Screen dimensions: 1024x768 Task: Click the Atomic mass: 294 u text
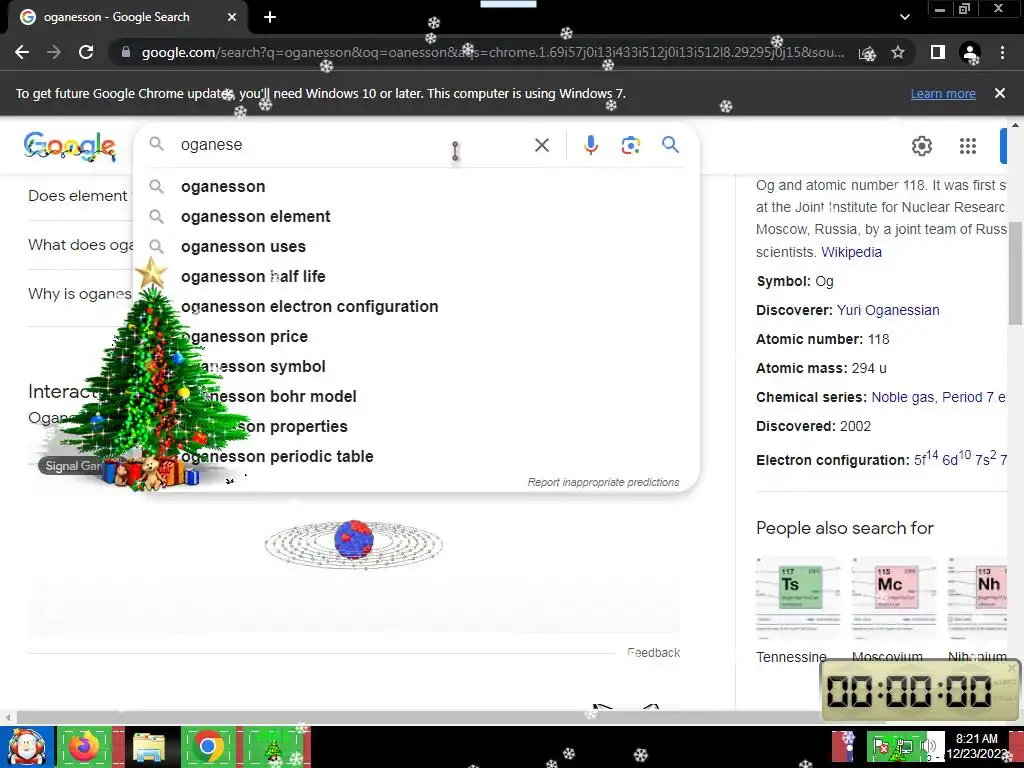(821, 368)
